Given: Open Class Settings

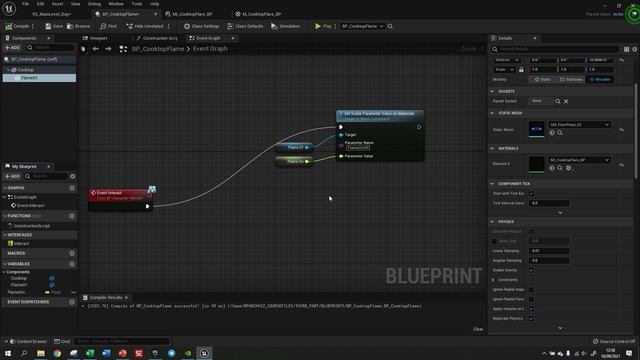Looking at the screenshot, I should pyautogui.click(x=201, y=26).
